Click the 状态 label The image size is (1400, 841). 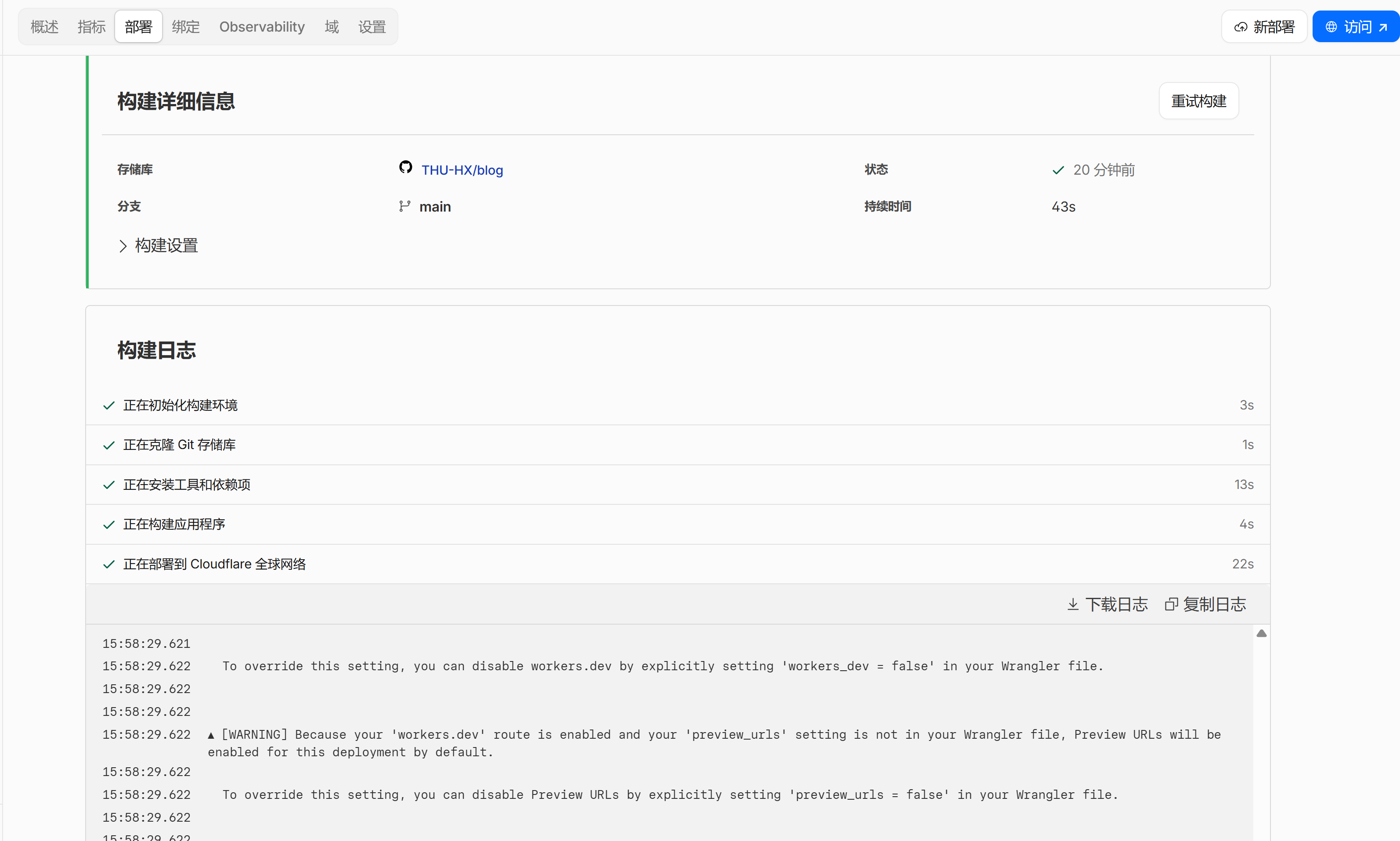point(876,169)
